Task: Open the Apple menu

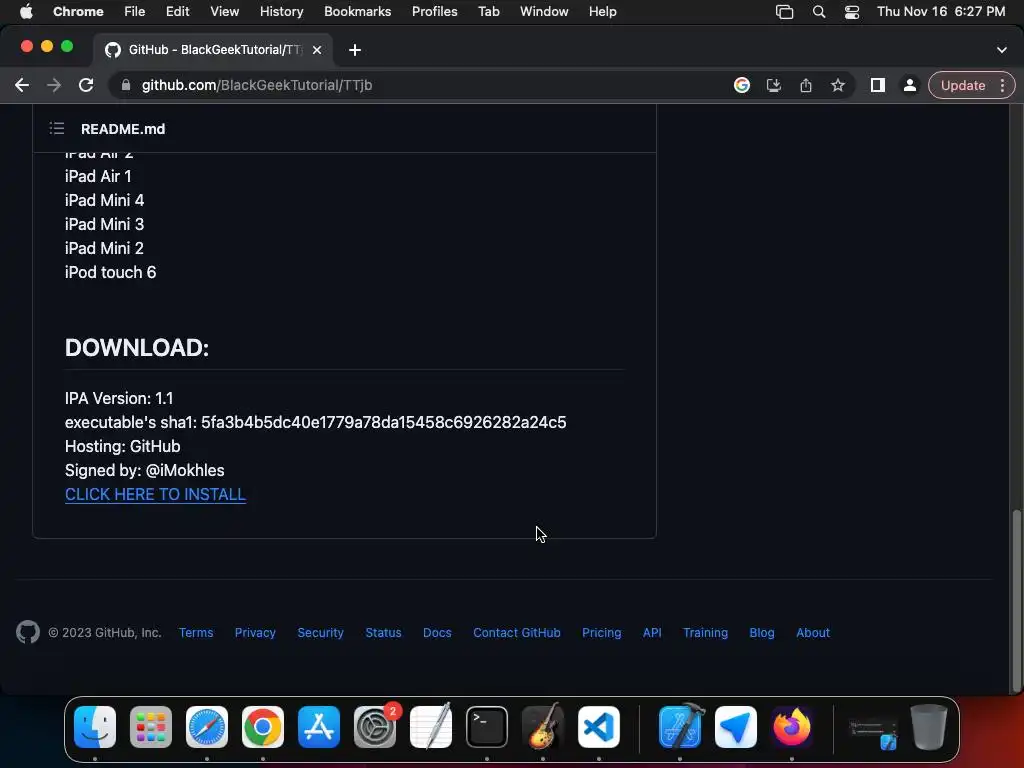Action: coord(26,11)
